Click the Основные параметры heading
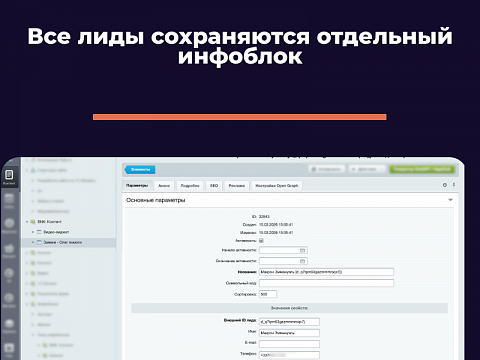Viewport: 480px width, 360px height. coord(155,200)
